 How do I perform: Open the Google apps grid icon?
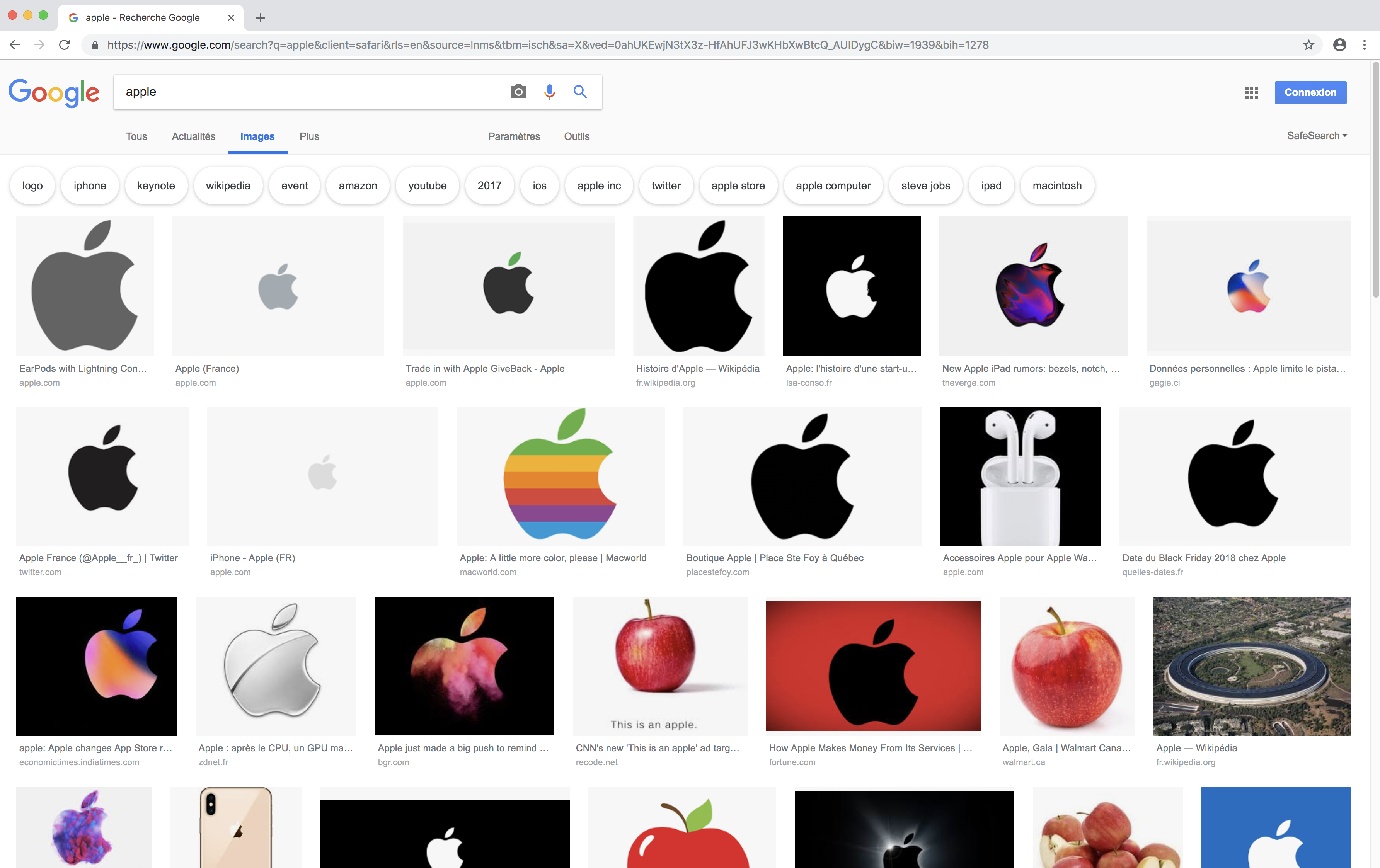coord(1251,93)
